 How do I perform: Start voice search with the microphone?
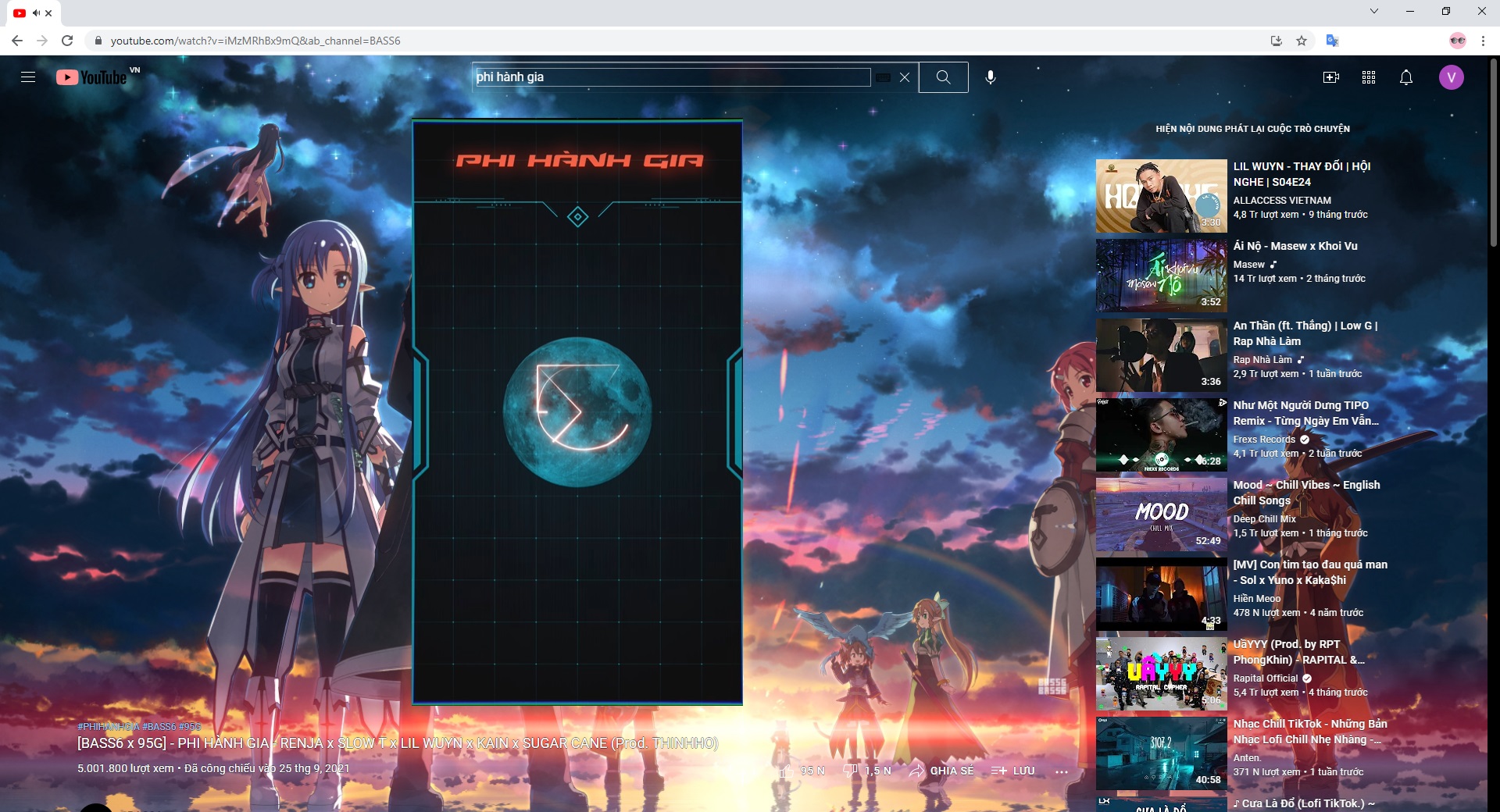[x=991, y=77]
